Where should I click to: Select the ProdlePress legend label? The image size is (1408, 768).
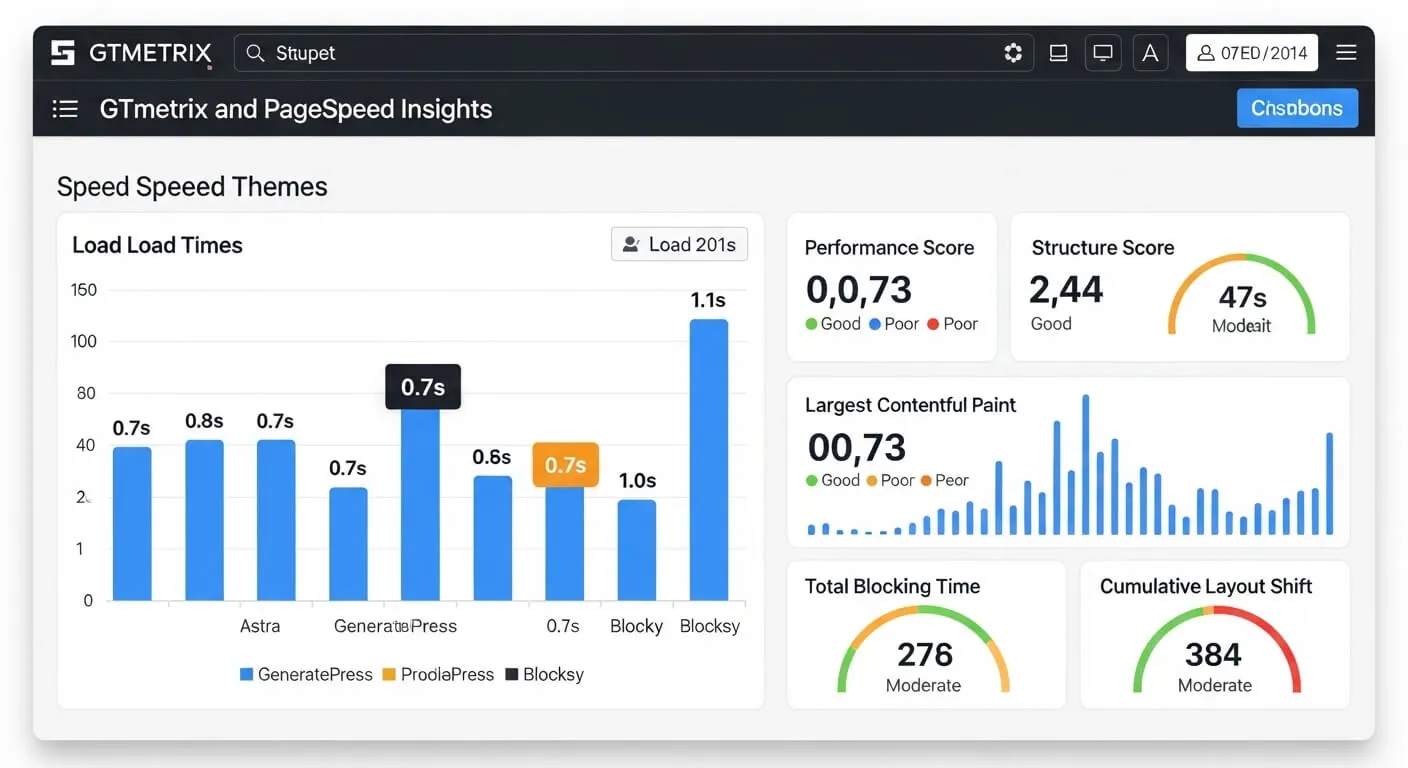coord(447,675)
